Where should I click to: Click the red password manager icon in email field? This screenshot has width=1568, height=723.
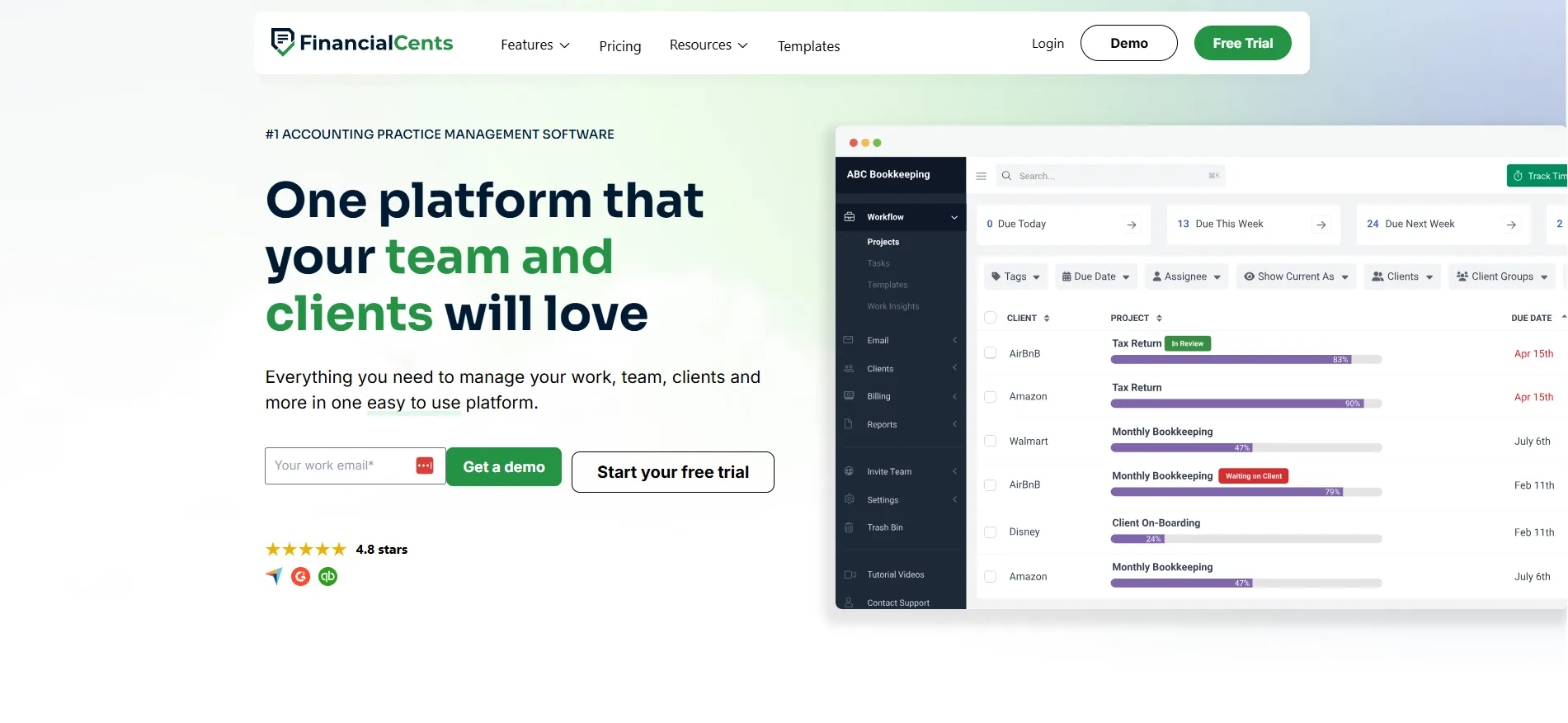(425, 465)
